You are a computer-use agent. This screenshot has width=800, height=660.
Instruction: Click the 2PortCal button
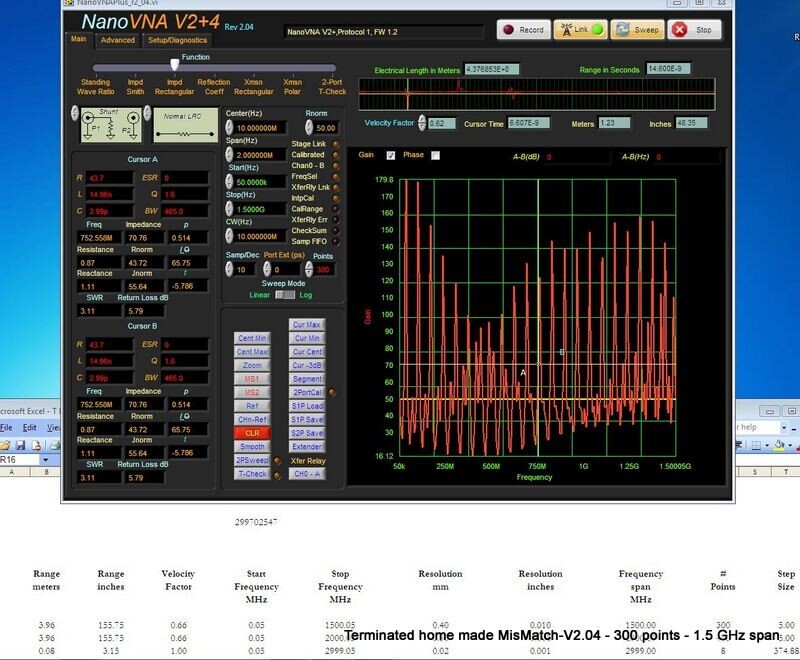(307, 392)
